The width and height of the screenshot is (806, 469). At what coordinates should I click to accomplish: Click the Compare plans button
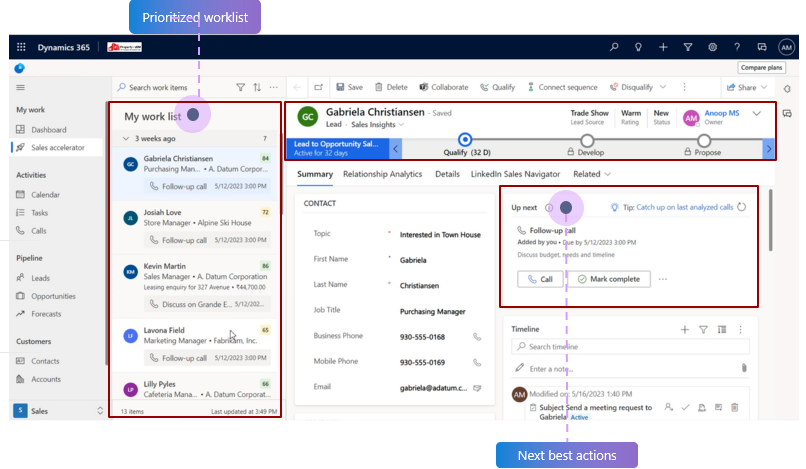(x=761, y=67)
